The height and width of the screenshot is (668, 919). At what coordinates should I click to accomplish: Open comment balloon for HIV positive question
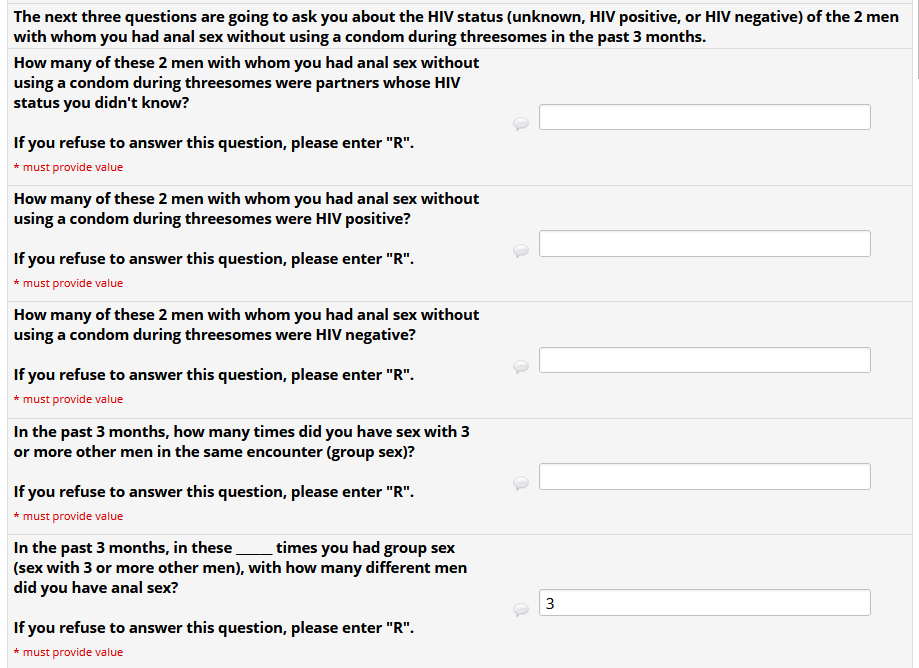tap(521, 250)
